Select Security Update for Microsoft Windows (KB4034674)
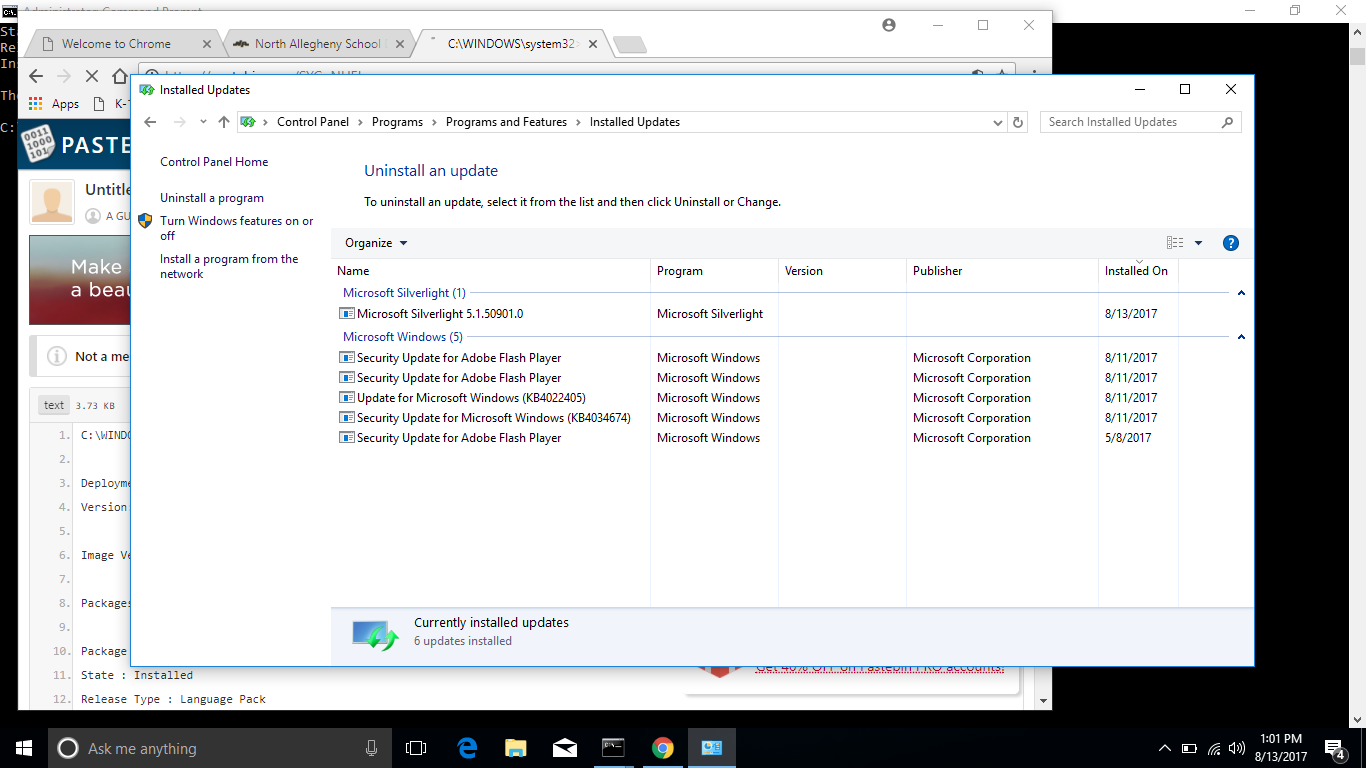1366x768 pixels. click(494, 418)
